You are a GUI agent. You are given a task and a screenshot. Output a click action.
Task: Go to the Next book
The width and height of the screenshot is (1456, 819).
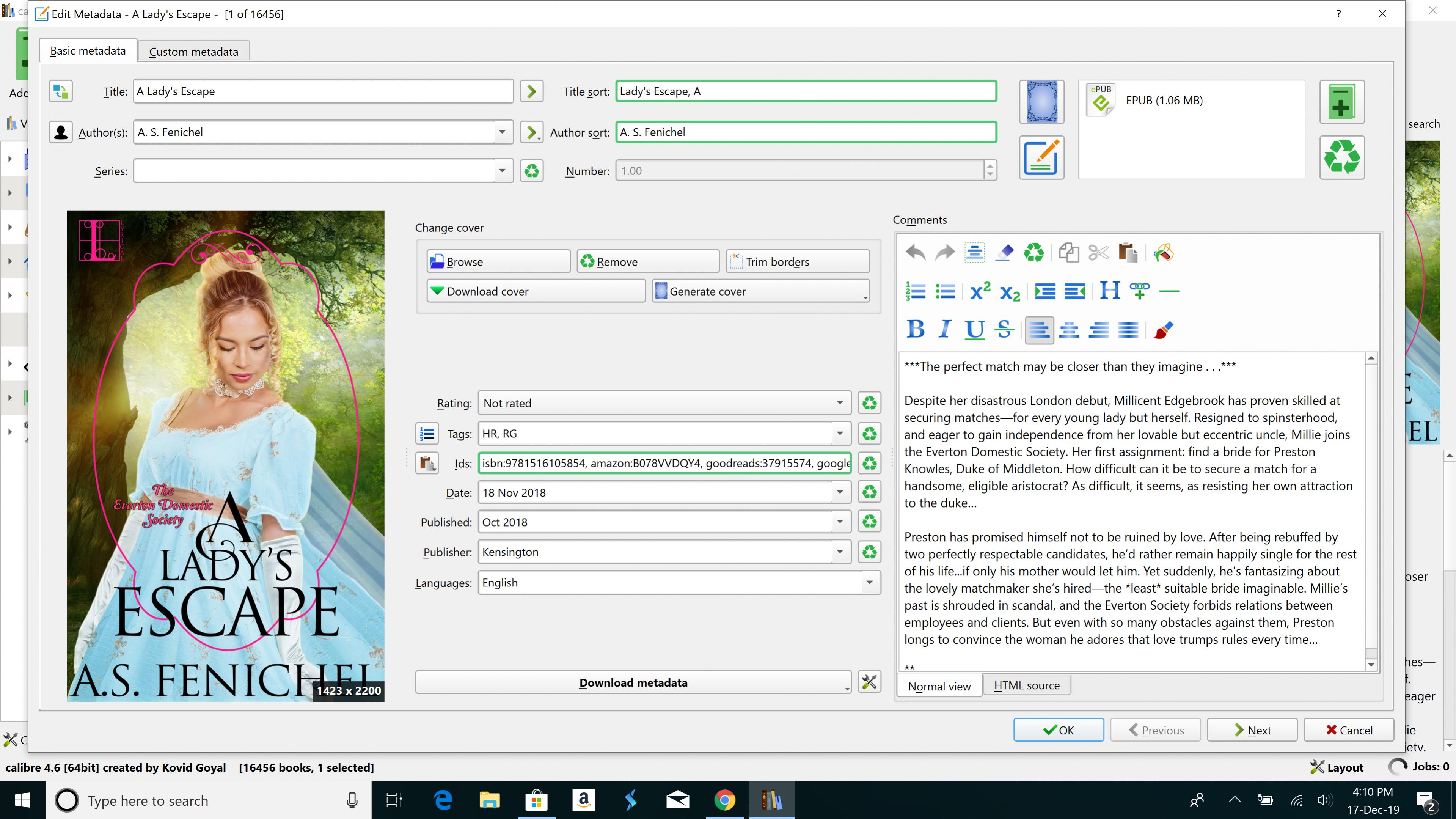click(x=1252, y=730)
